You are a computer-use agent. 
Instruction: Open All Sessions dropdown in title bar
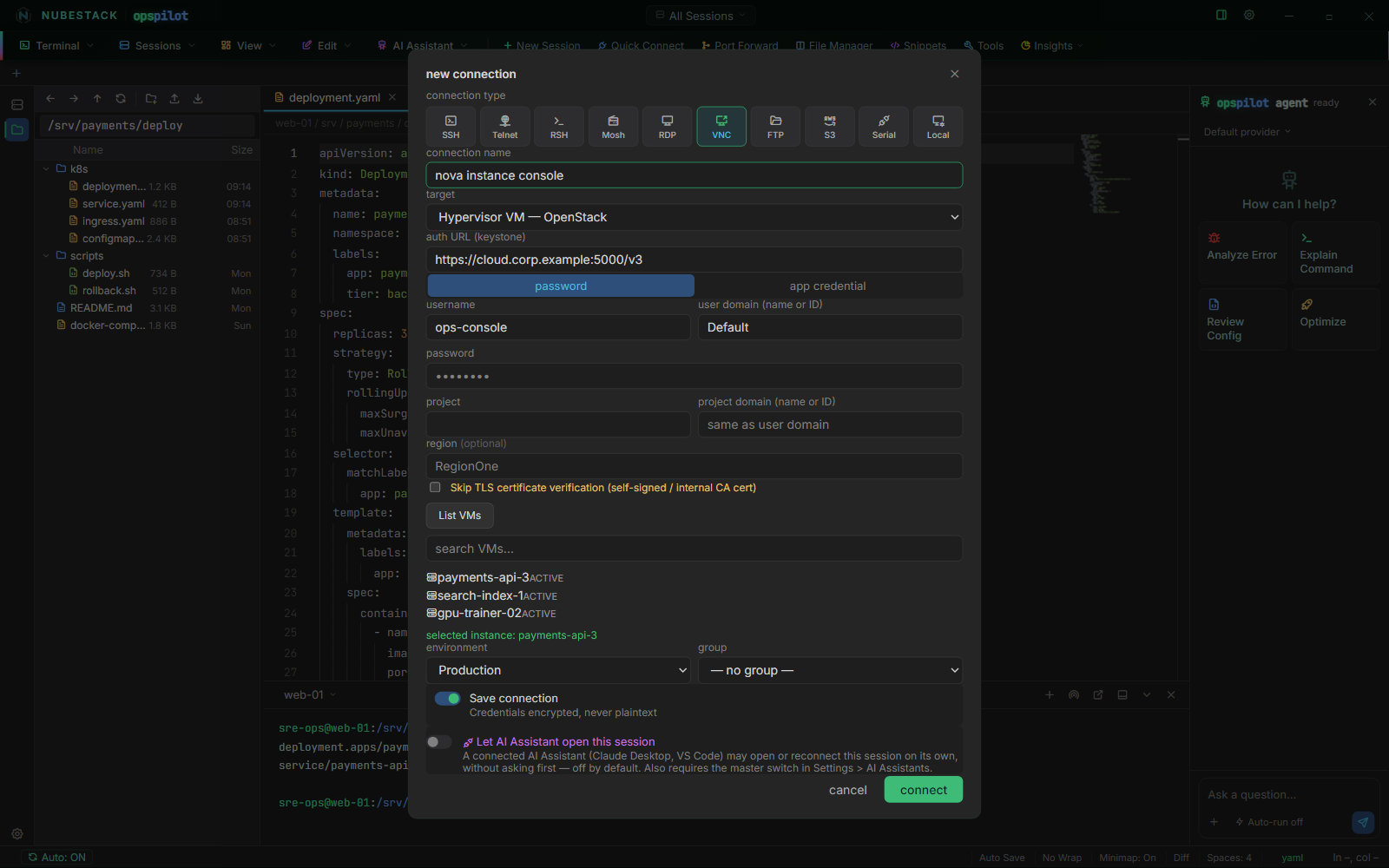tap(701, 16)
